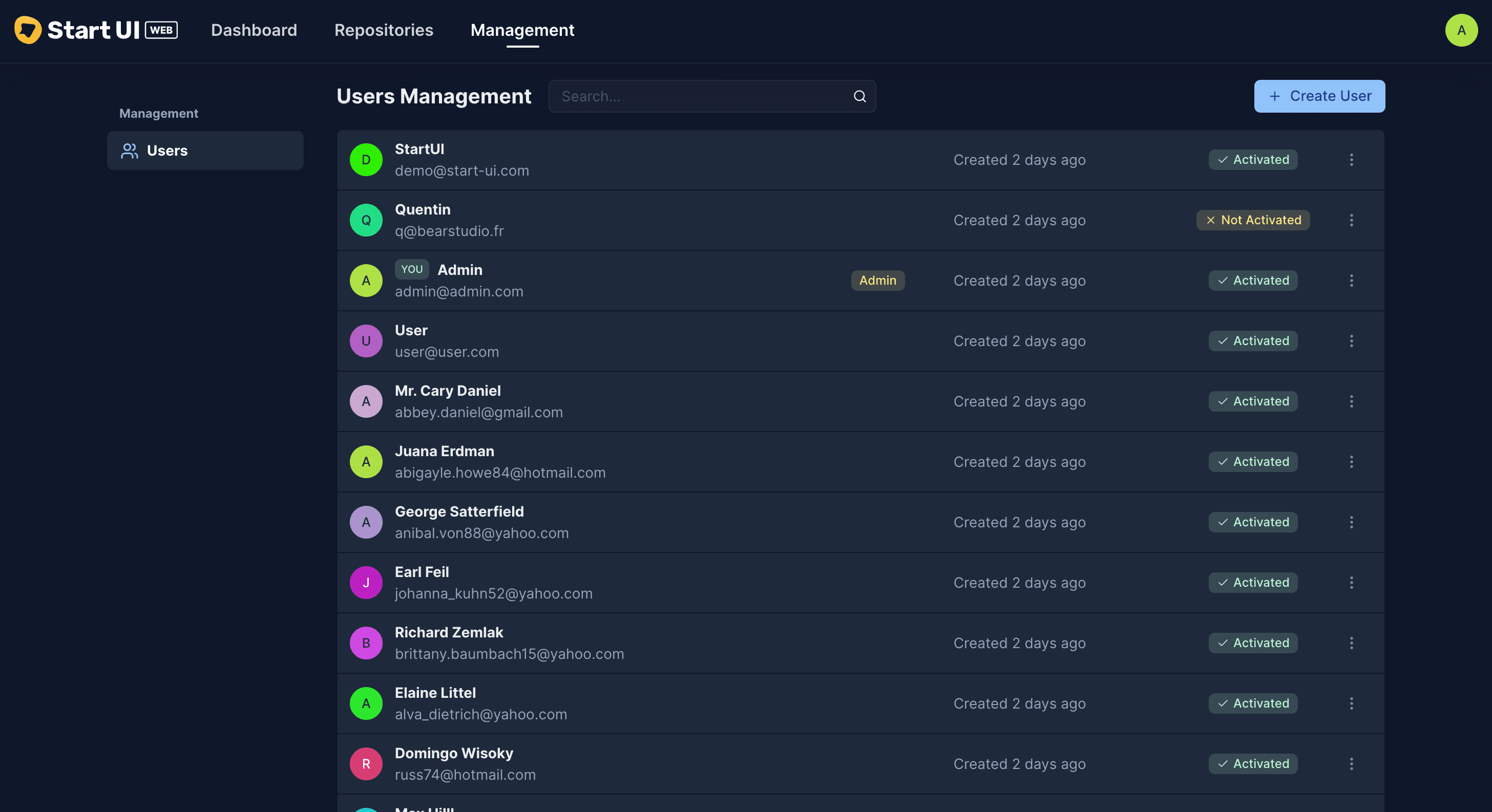1492x812 pixels.
Task: Open actions menu for StartUI row
Action: point(1351,160)
